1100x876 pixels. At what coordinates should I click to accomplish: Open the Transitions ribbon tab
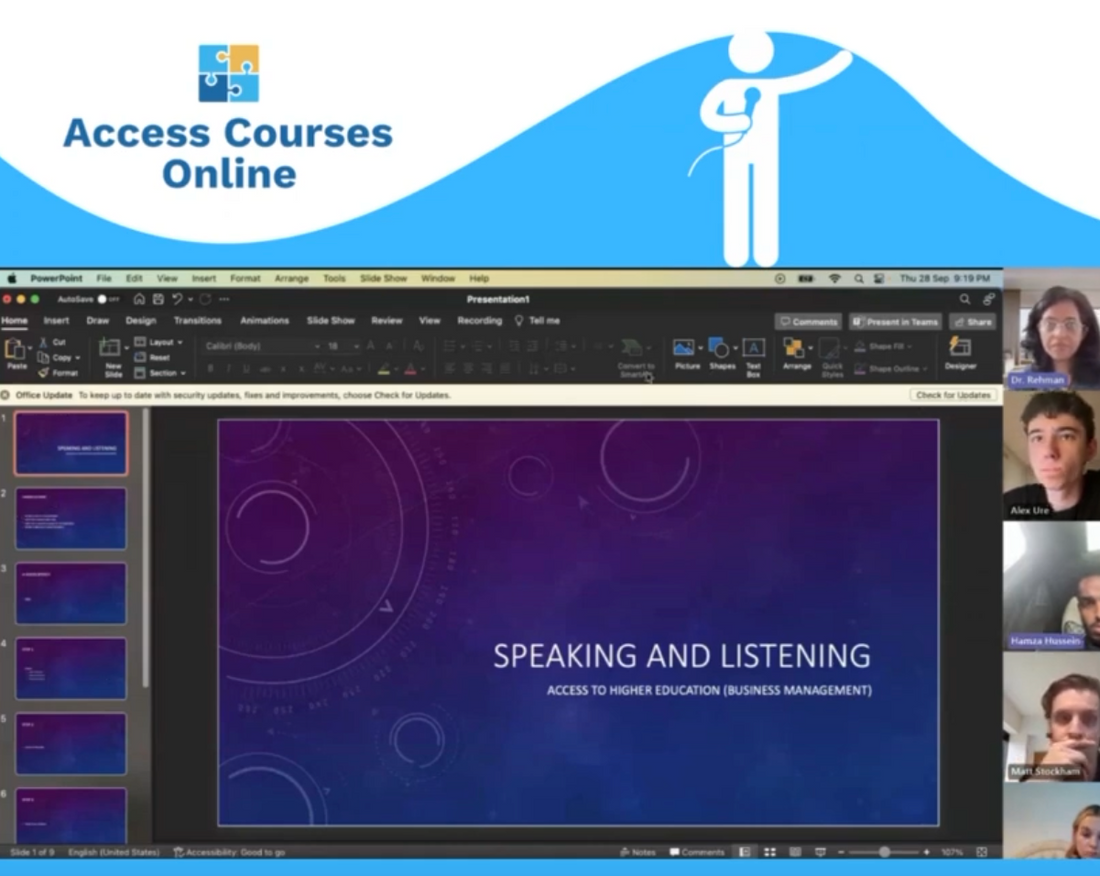tap(197, 321)
